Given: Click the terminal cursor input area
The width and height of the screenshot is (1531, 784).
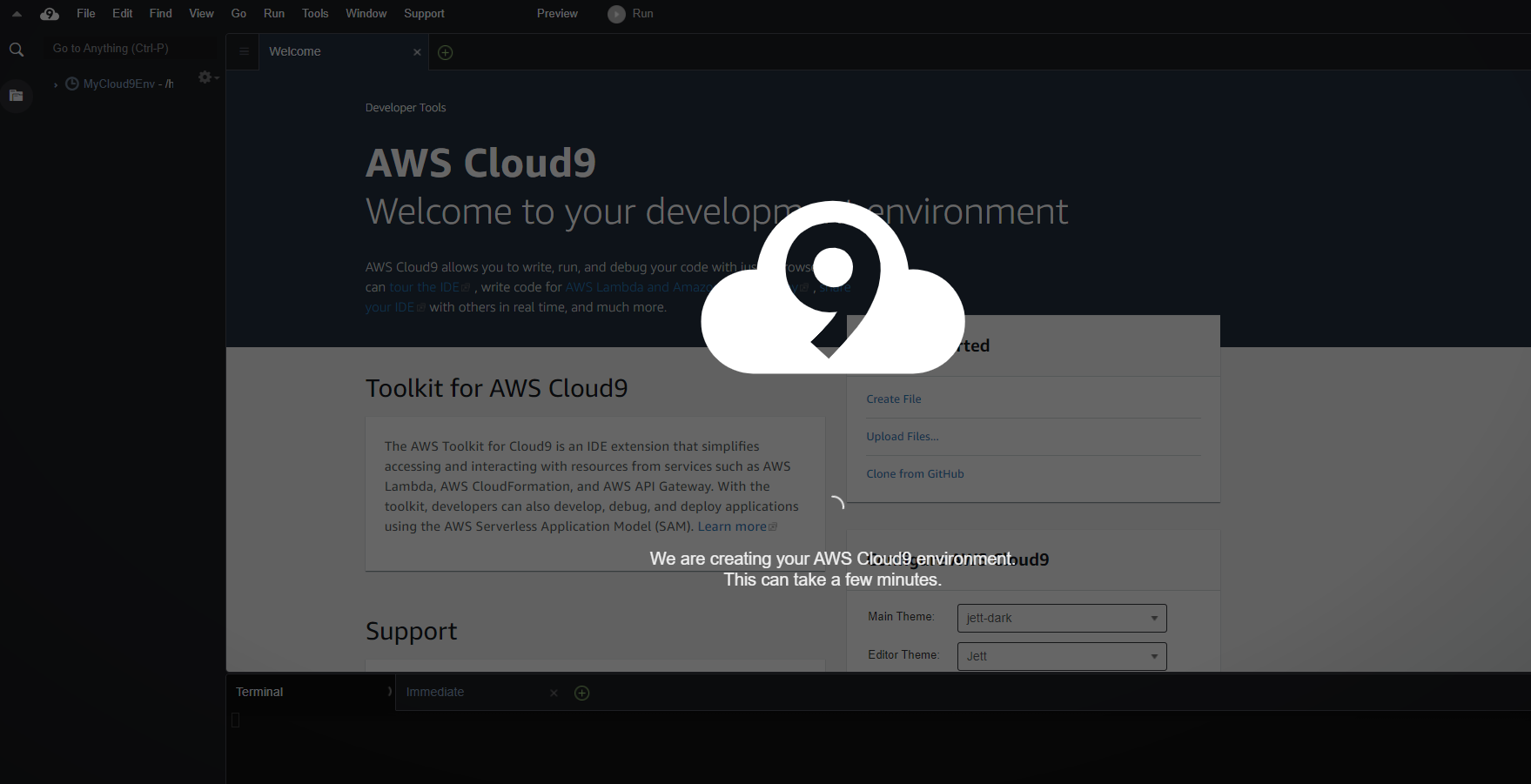Looking at the screenshot, I should click(236, 720).
